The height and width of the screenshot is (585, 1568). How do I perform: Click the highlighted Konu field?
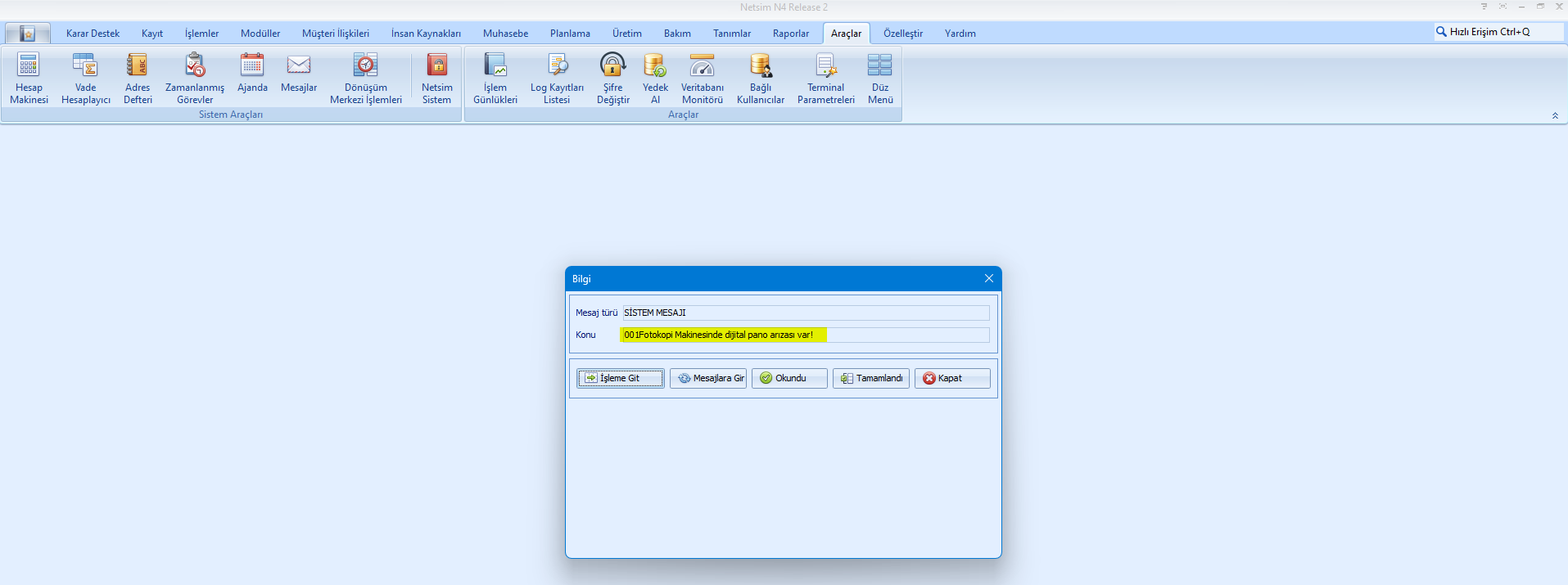click(806, 335)
